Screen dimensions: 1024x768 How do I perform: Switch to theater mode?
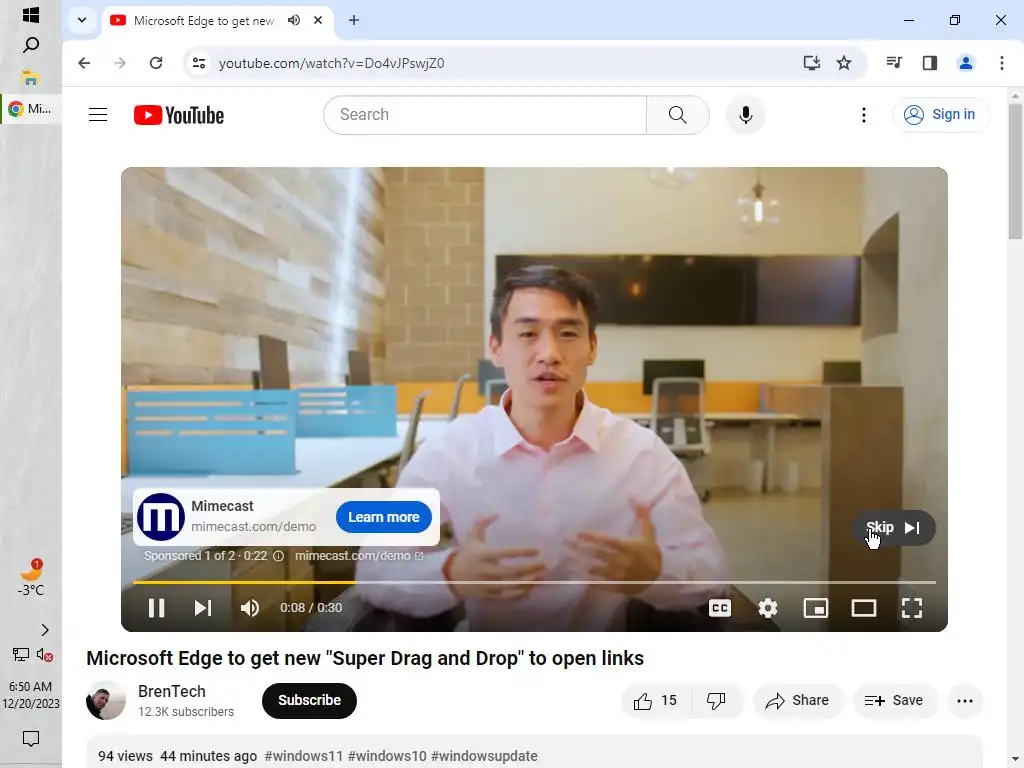[x=864, y=608]
